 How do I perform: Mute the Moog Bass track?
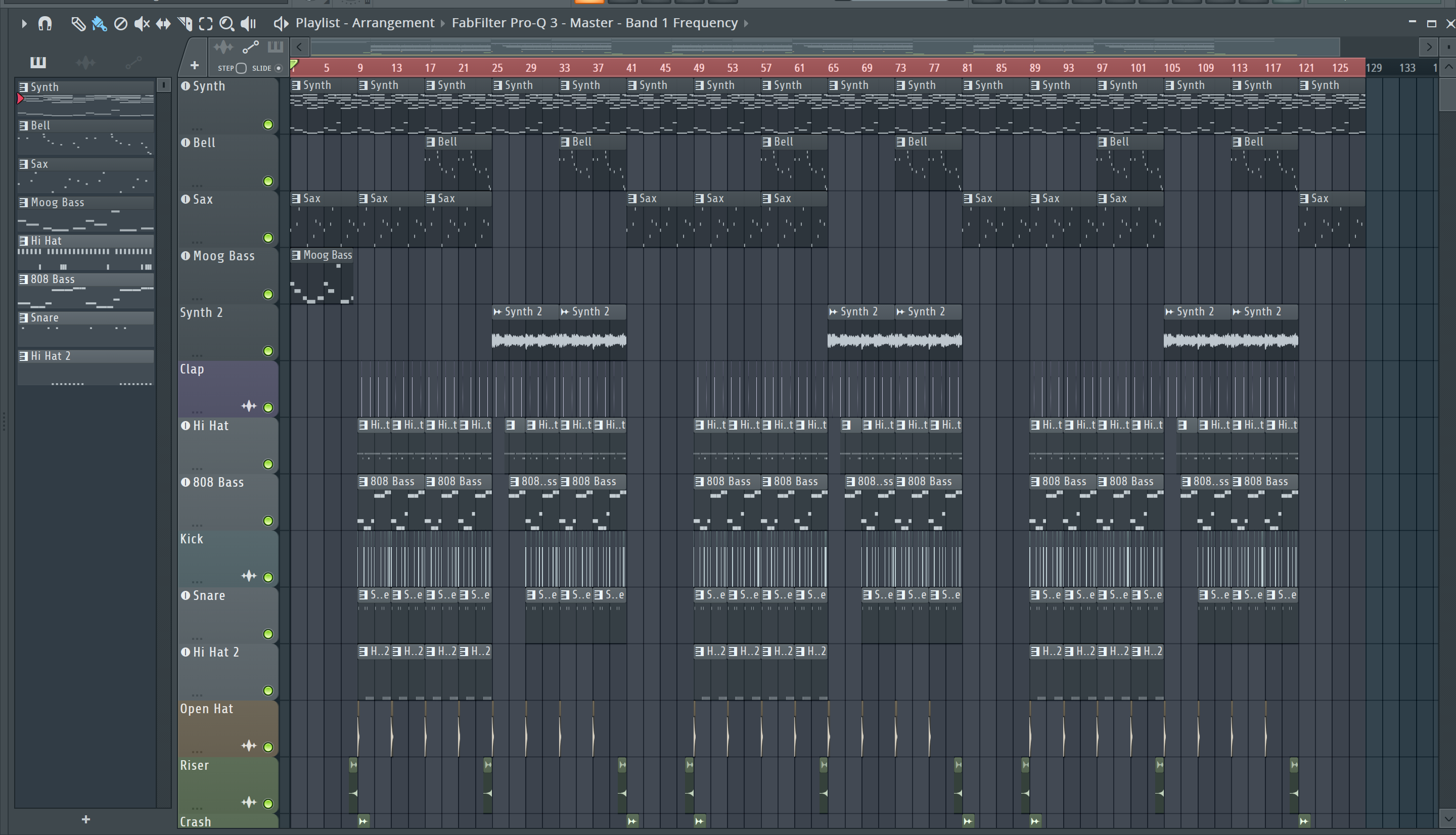coord(268,294)
